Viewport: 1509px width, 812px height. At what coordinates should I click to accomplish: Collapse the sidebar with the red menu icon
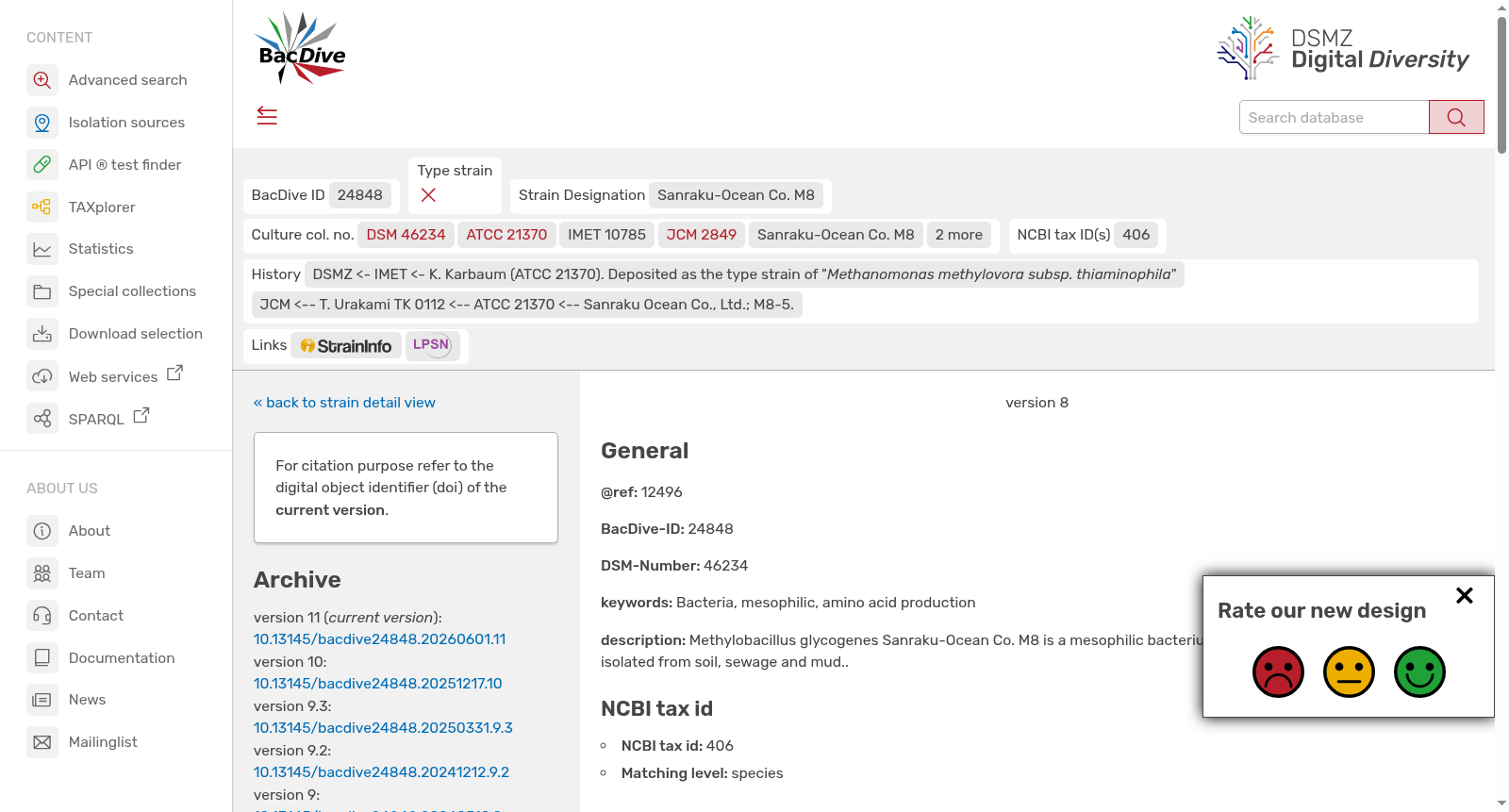(267, 116)
